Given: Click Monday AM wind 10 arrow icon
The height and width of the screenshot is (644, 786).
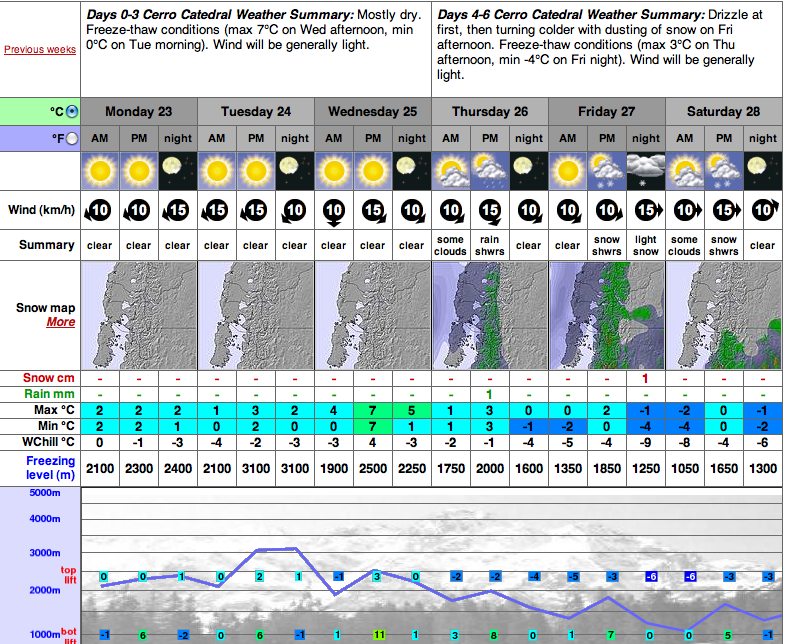Looking at the screenshot, I should point(98,210).
